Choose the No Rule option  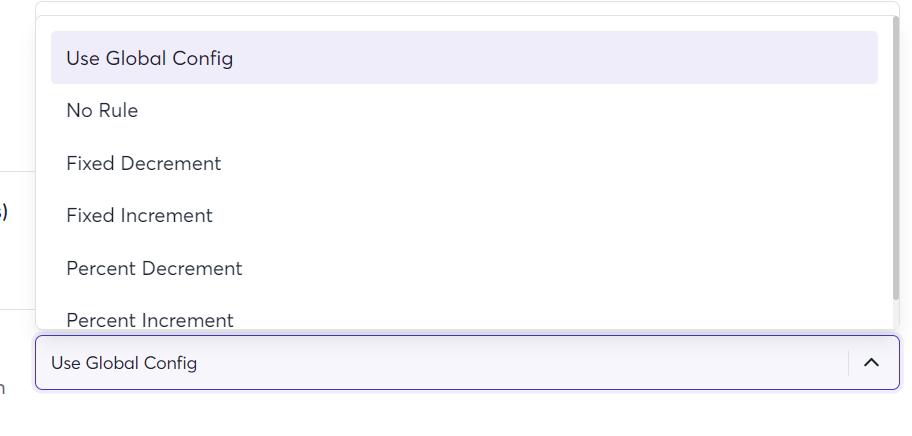point(464,110)
